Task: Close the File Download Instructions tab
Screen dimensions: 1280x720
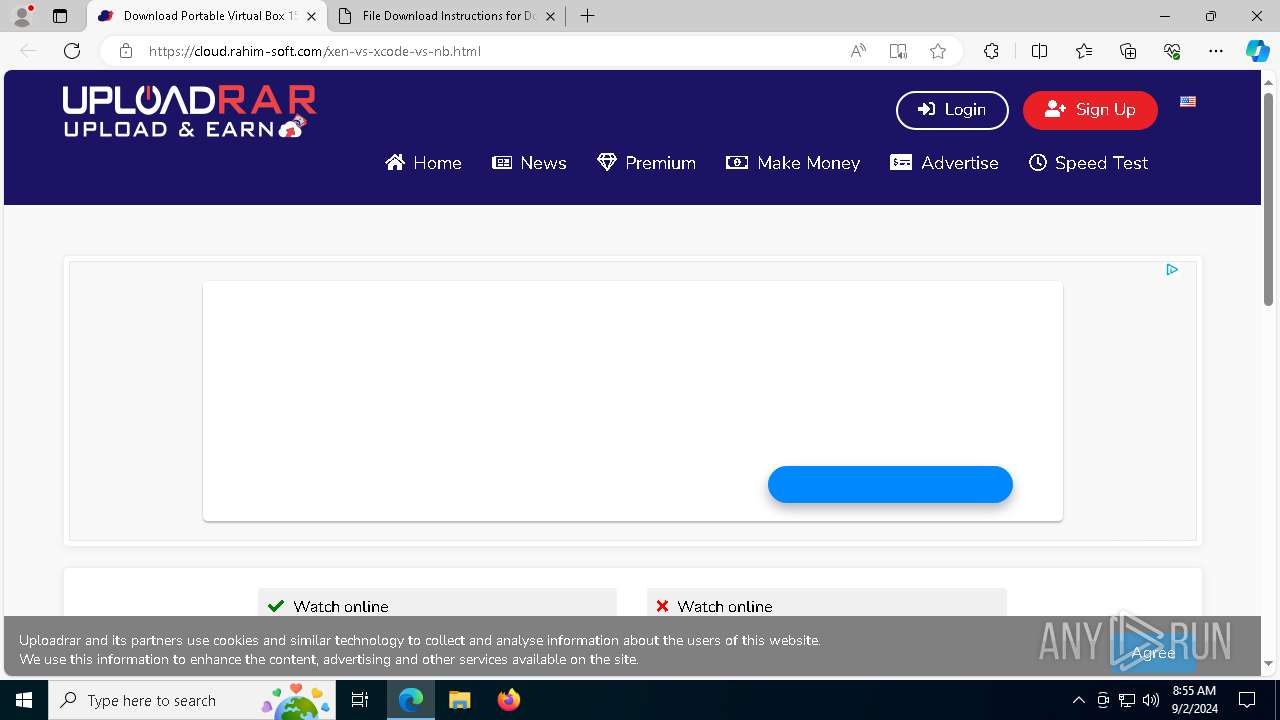Action: [550, 16]
